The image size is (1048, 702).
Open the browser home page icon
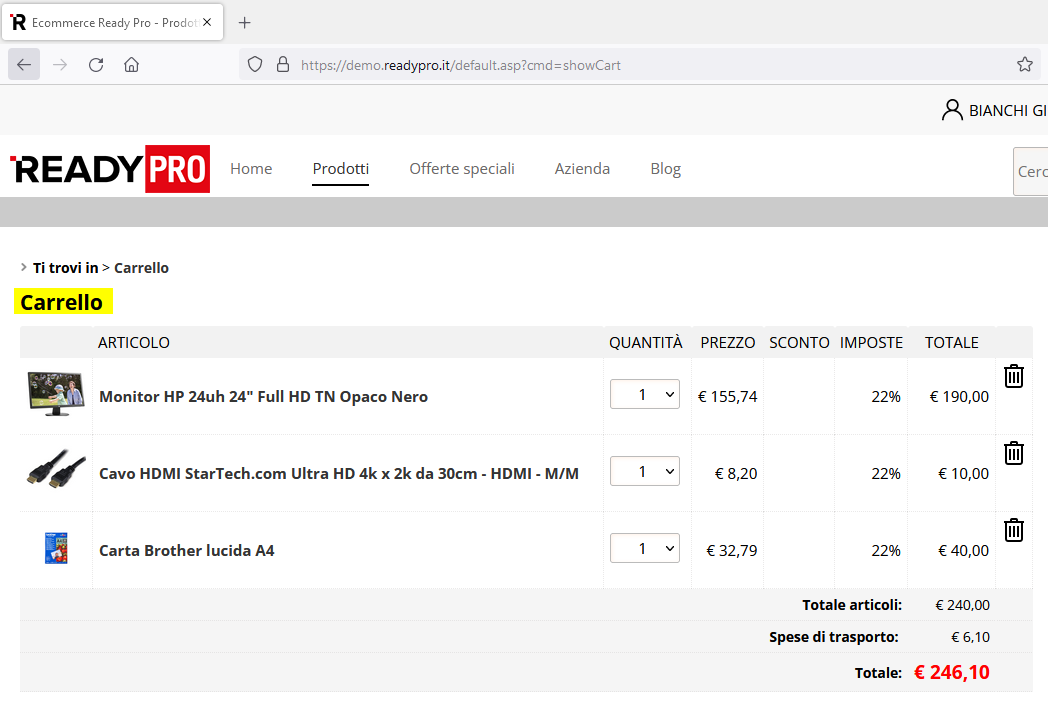132,65
